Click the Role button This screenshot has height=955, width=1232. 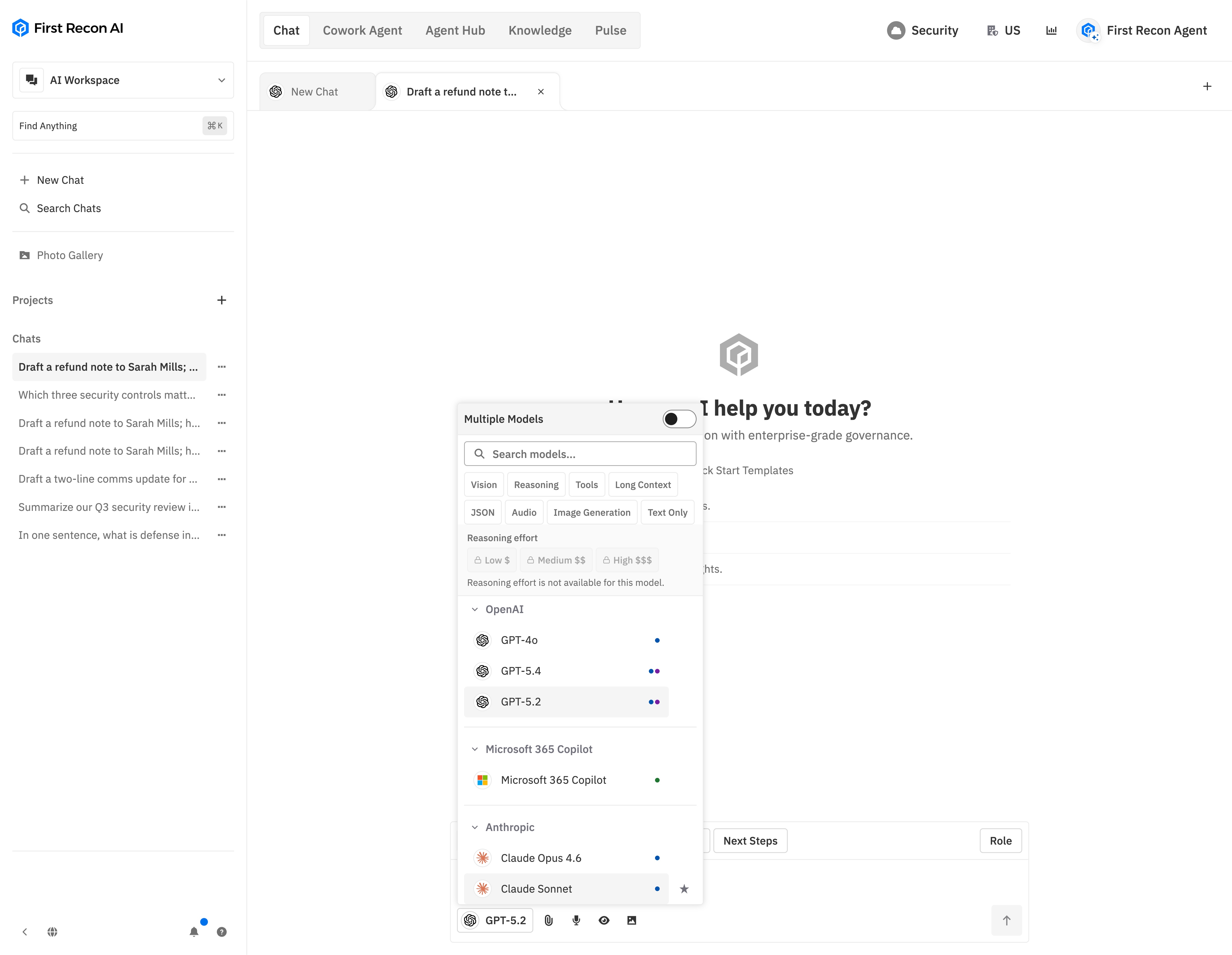tap(1001, 841)
